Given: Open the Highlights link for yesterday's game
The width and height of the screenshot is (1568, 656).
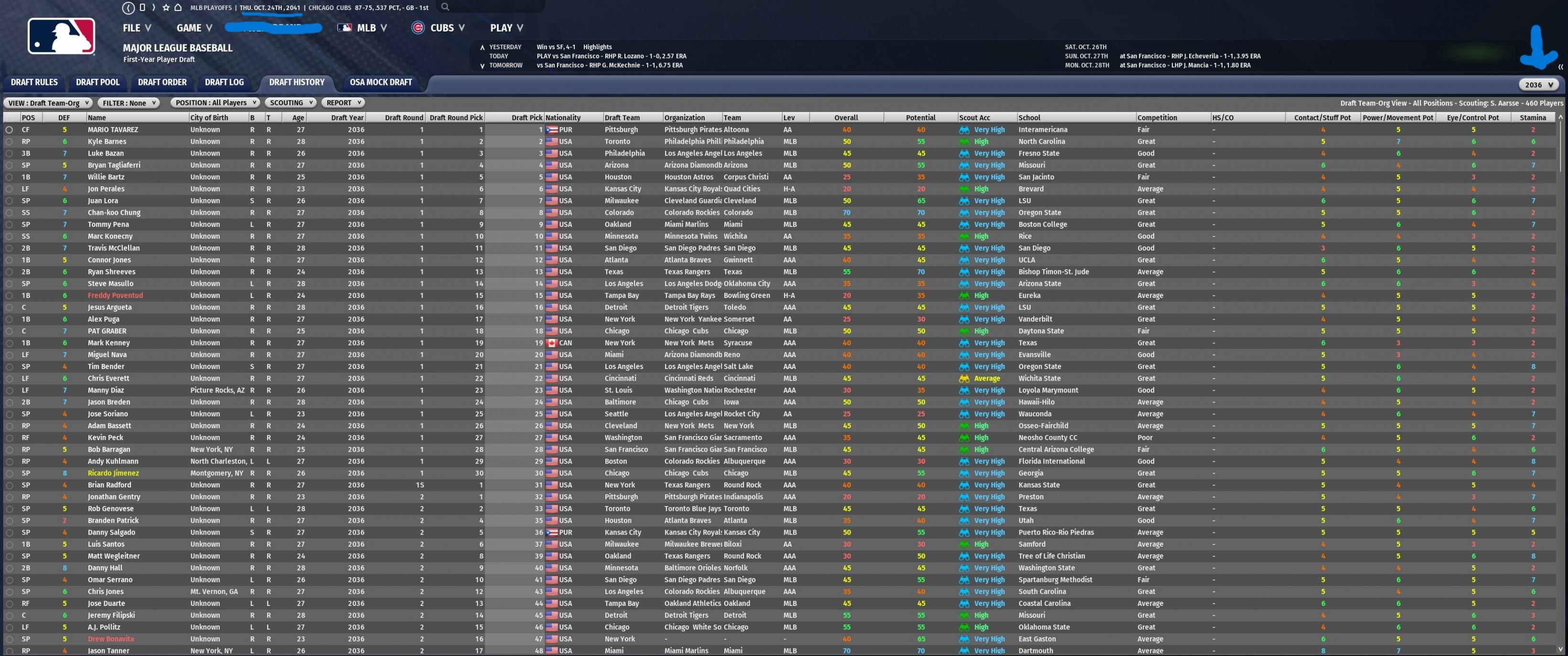Looking at the screenshot, I should click(x=597, y=47).
